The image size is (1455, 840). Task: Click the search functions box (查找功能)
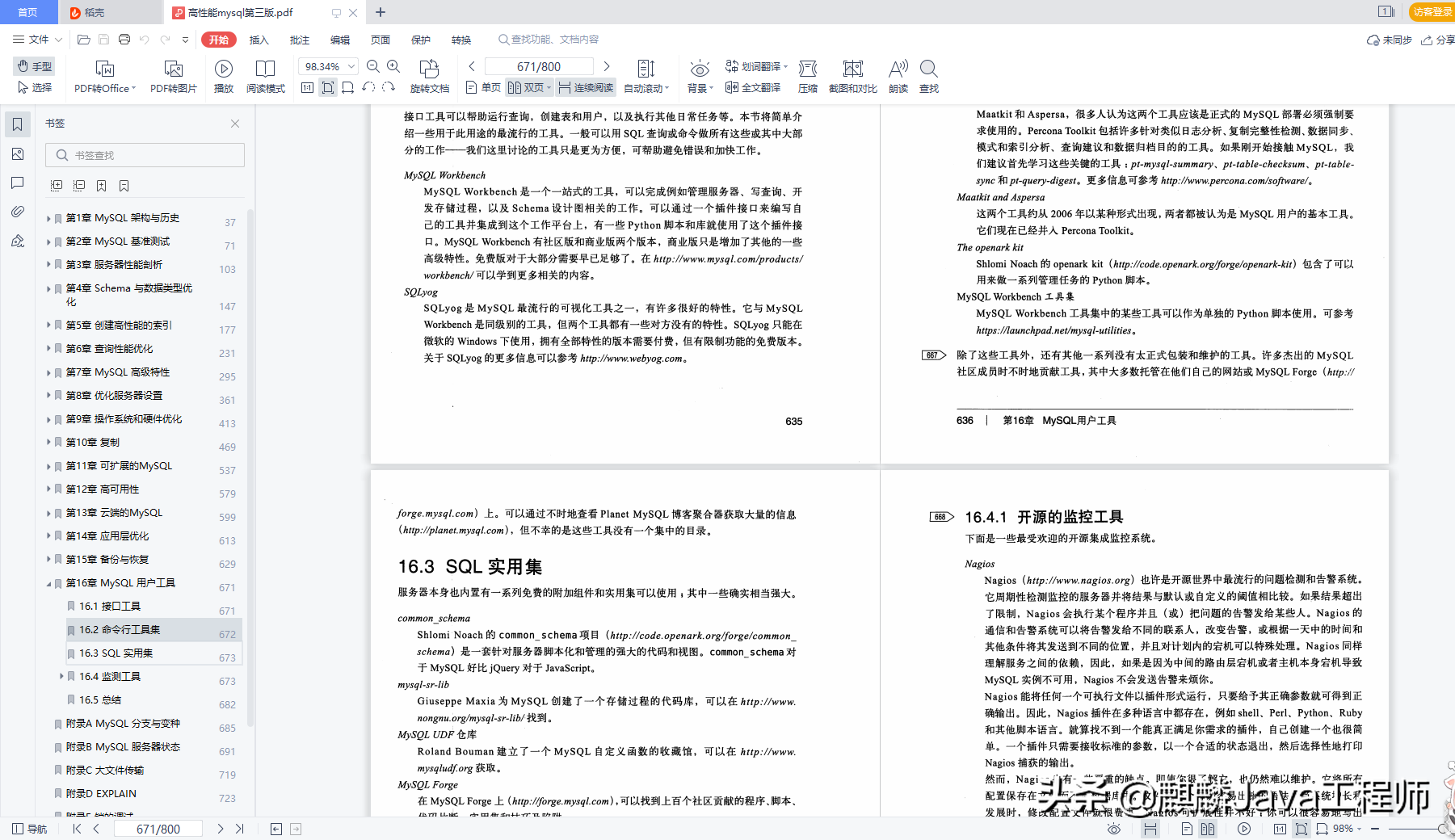pyautogui.click(x=549, y=40)
